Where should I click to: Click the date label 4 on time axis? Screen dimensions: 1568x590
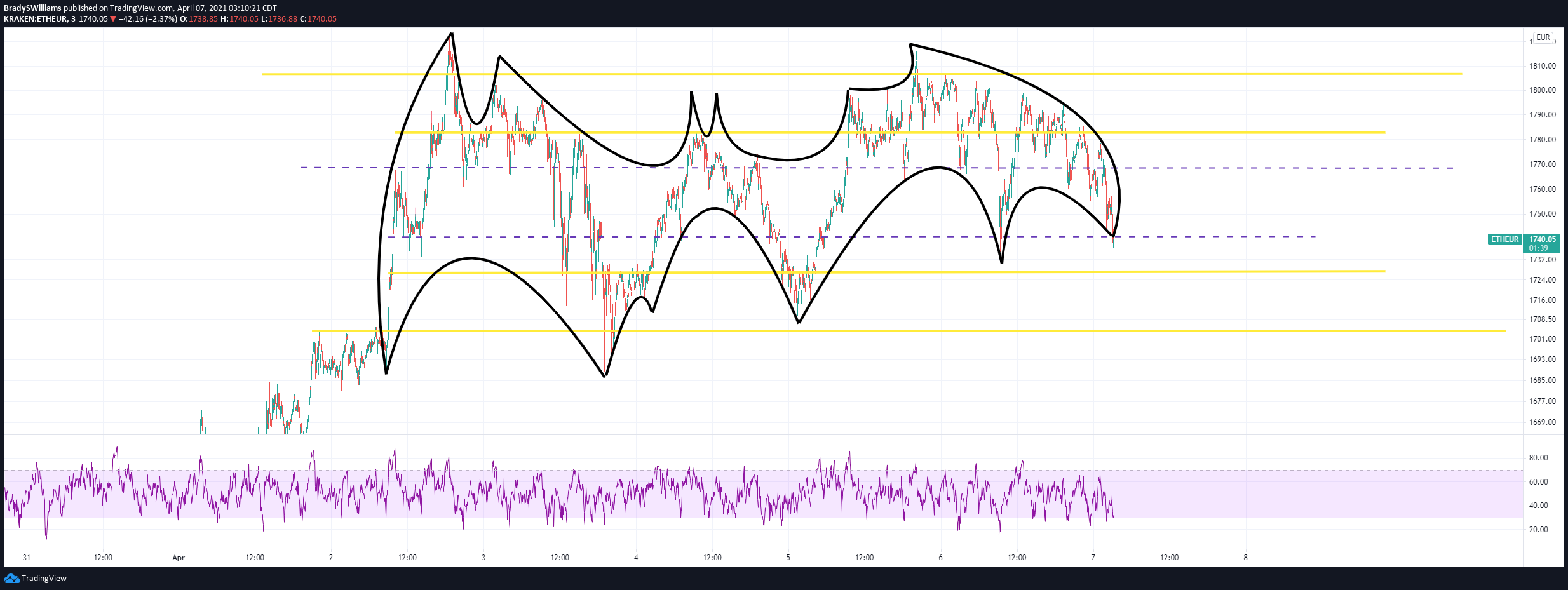[x=636, y=558]
